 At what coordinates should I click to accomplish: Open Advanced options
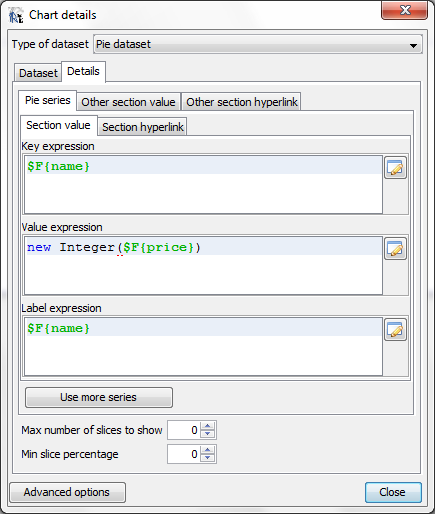tap(67, 492)
